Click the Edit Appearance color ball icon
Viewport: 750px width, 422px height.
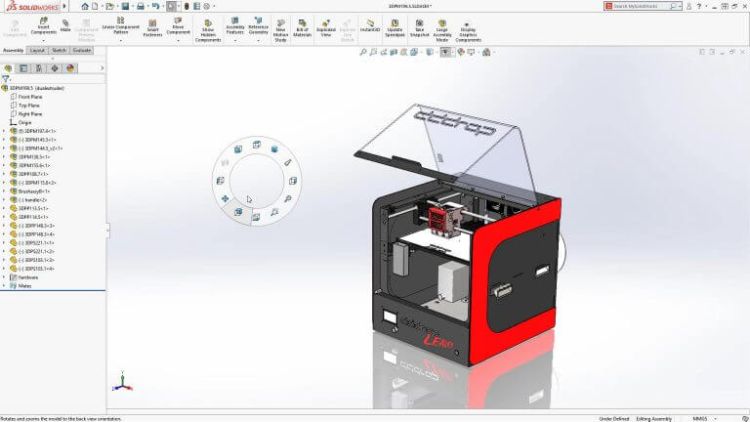point(461,52)
